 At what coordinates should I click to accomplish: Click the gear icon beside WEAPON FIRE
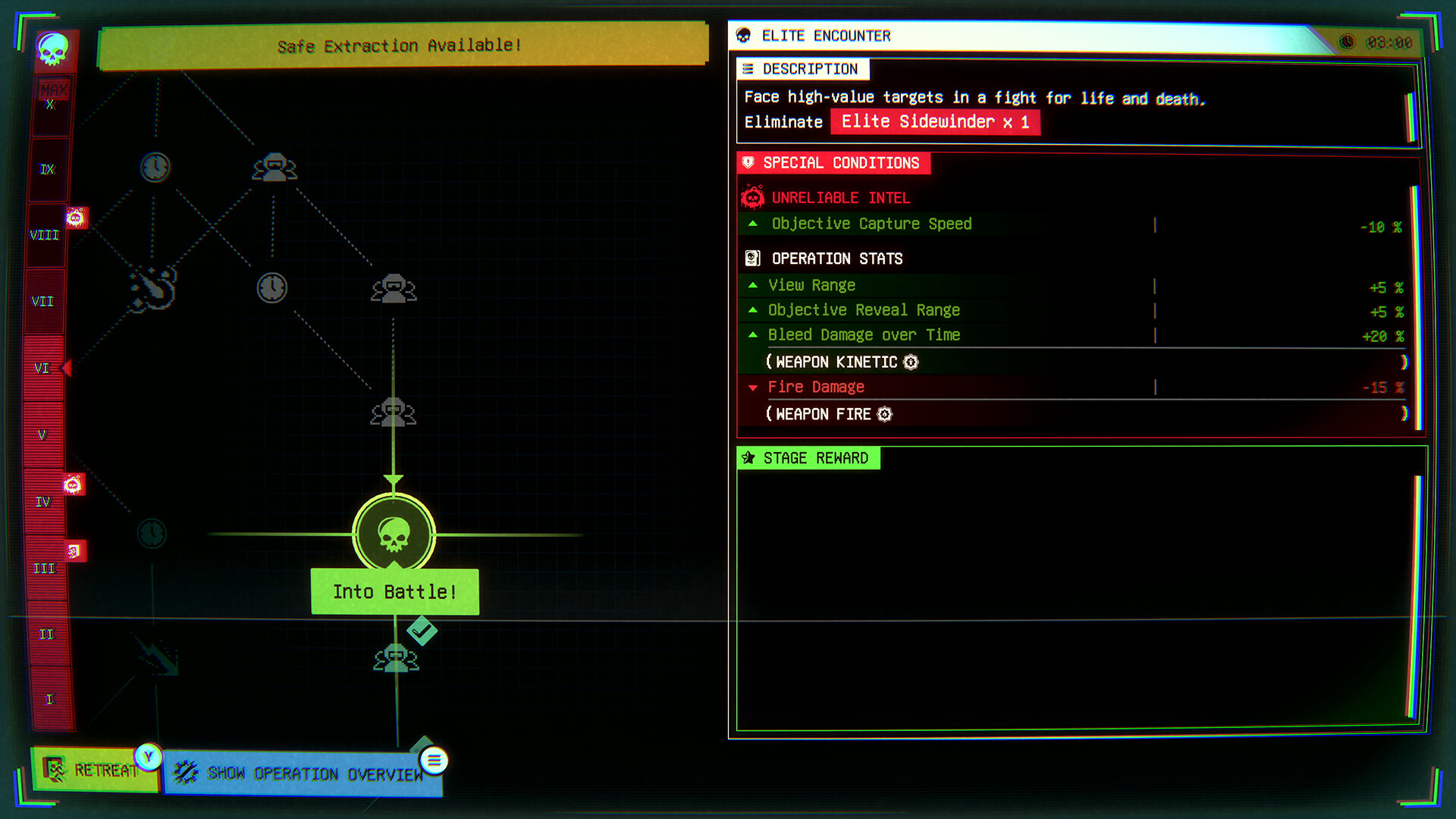(x=884, y=414)
